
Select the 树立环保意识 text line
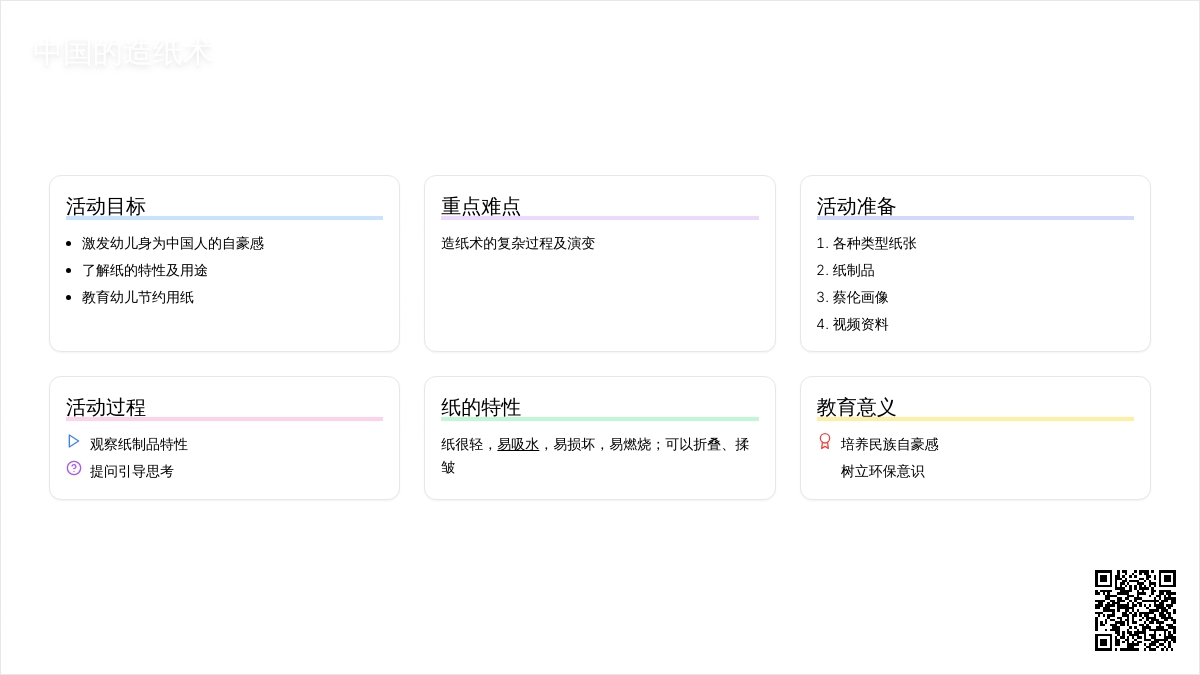(882, 471)
